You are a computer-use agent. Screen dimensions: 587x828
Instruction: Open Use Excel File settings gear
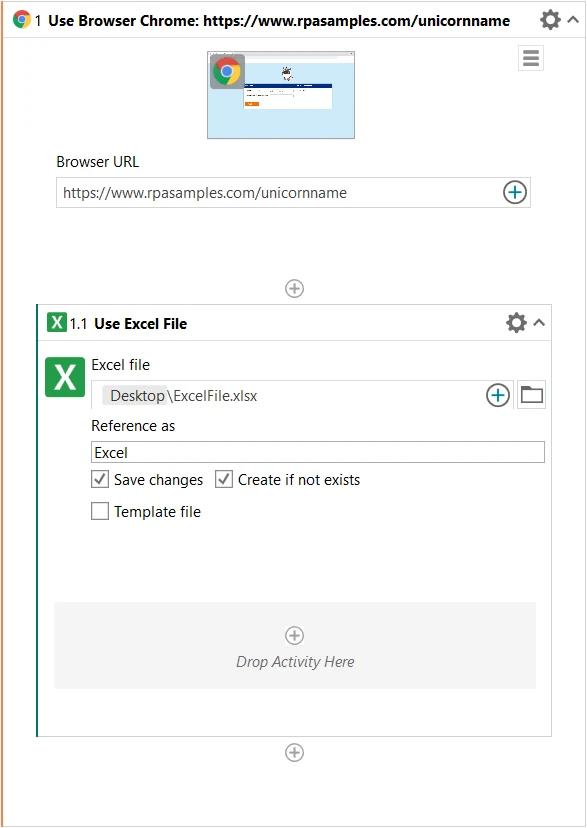coord(516,323)
